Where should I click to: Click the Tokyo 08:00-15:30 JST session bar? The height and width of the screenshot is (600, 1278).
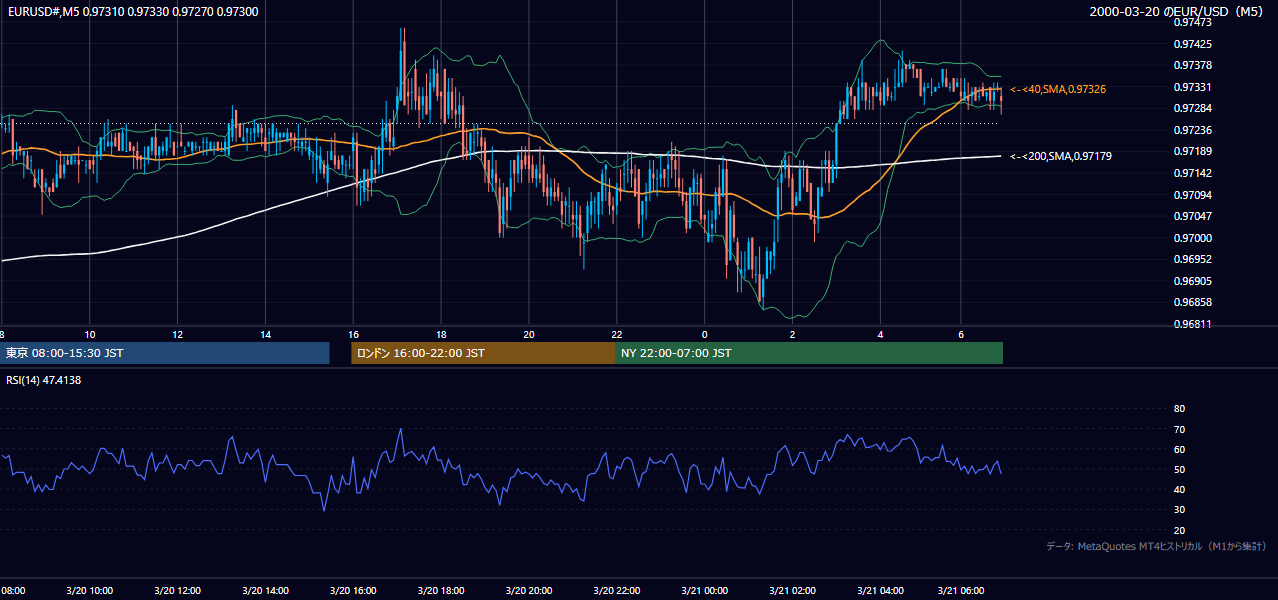(165, 353)
